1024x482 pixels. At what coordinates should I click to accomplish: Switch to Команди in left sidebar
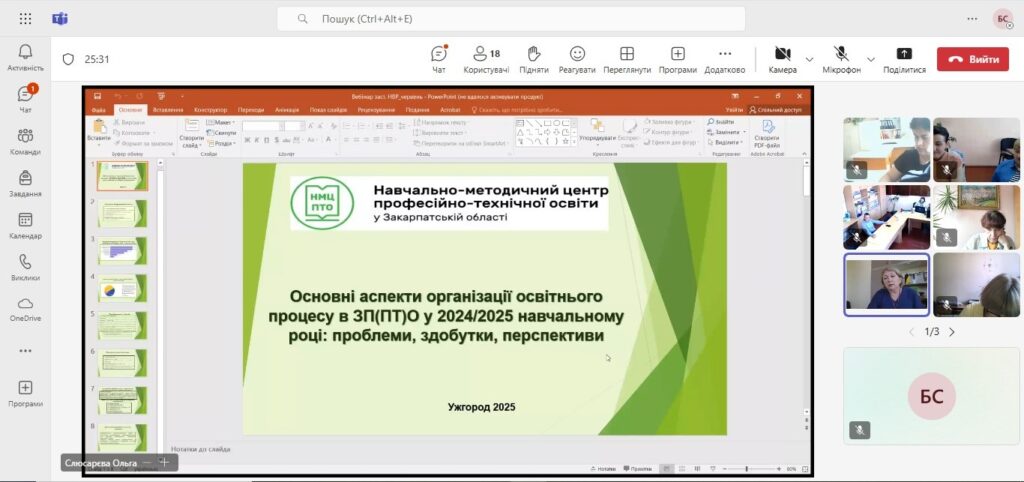click(25, 141)
